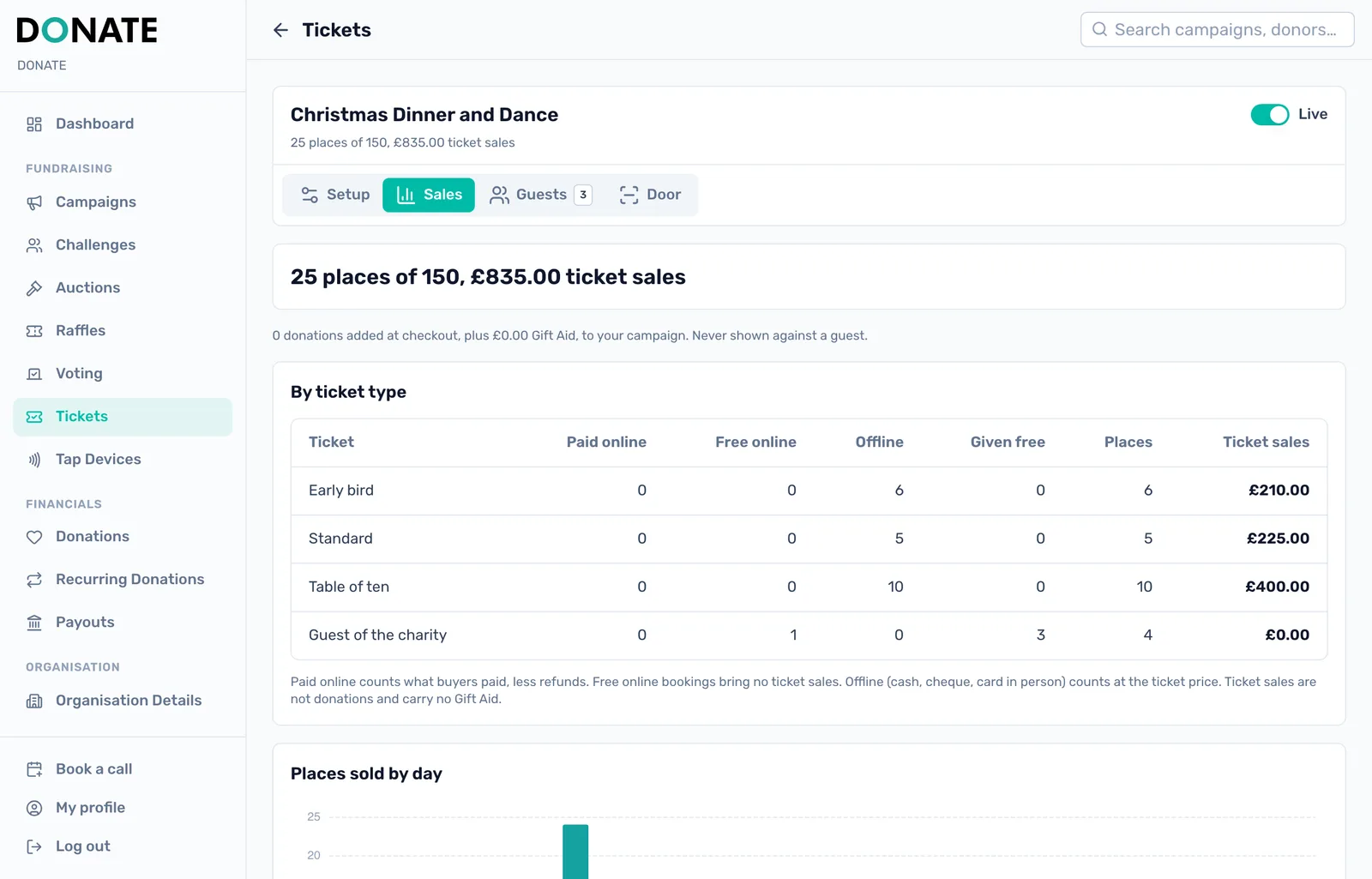Click the Early bird row label

tap(341, 491)
